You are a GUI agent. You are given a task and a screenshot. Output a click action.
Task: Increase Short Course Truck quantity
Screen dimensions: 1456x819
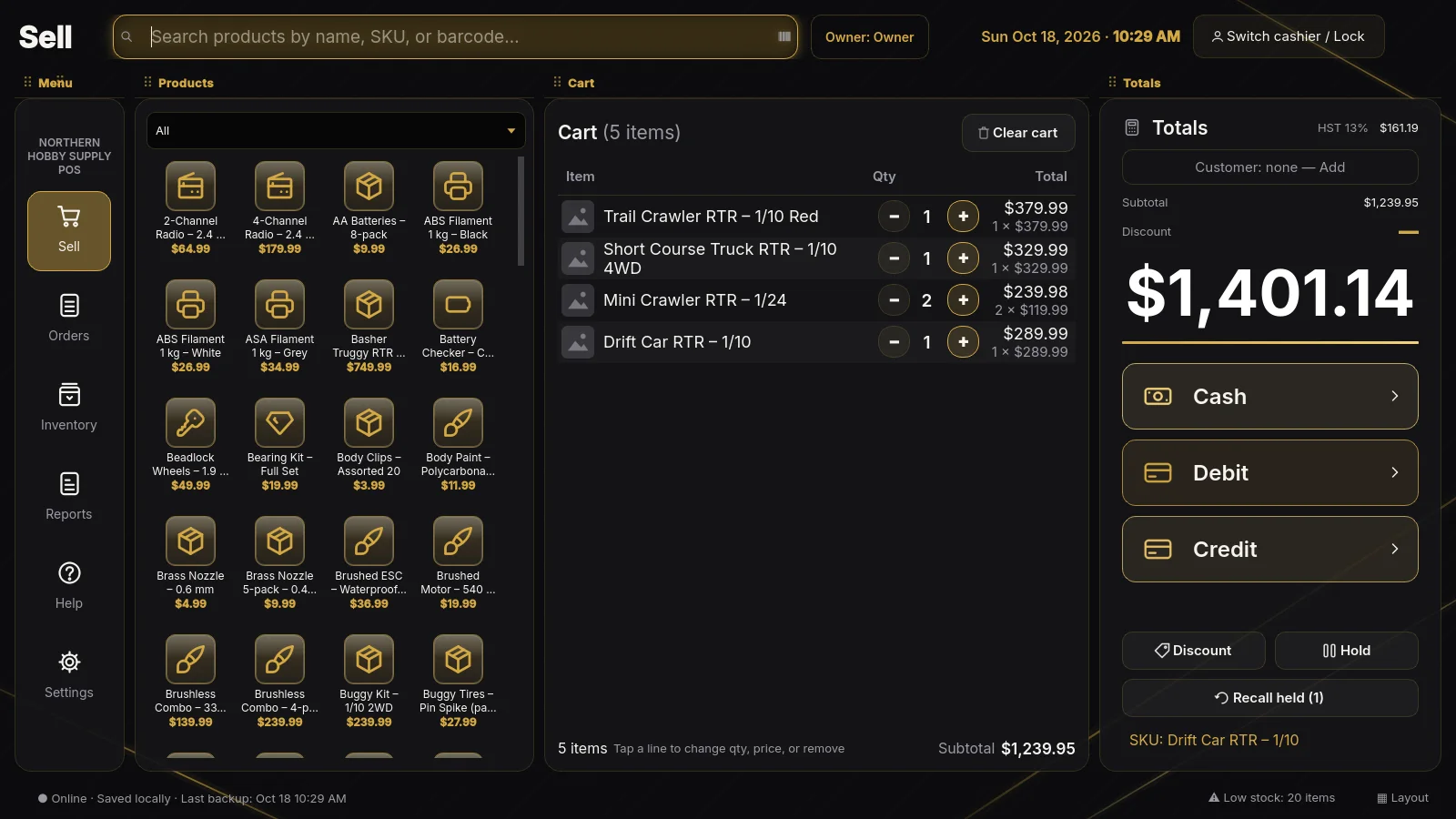[963, 258]
